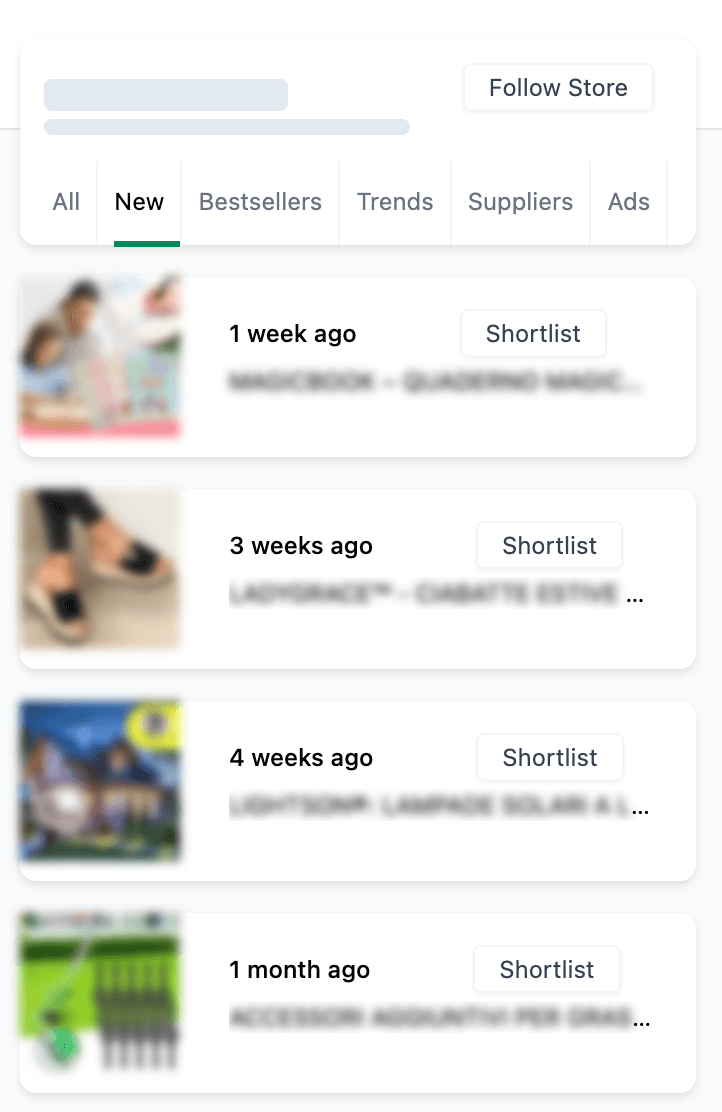Shortlist the product from 3 weeks ago
The width and height of the screenshot is (722, 1112).
(x=549, y=546)
